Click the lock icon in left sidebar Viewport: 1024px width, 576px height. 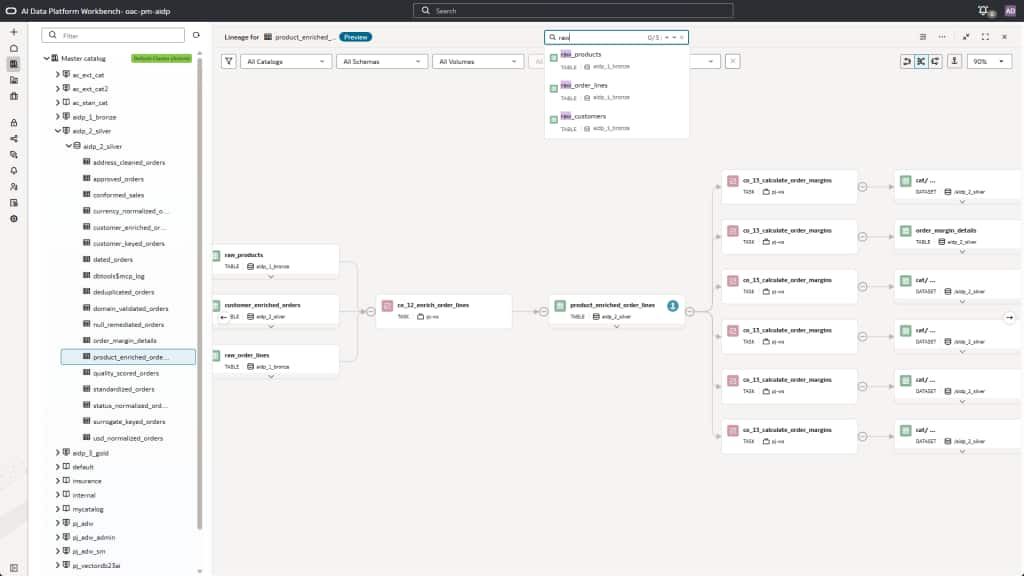point(14,123)
